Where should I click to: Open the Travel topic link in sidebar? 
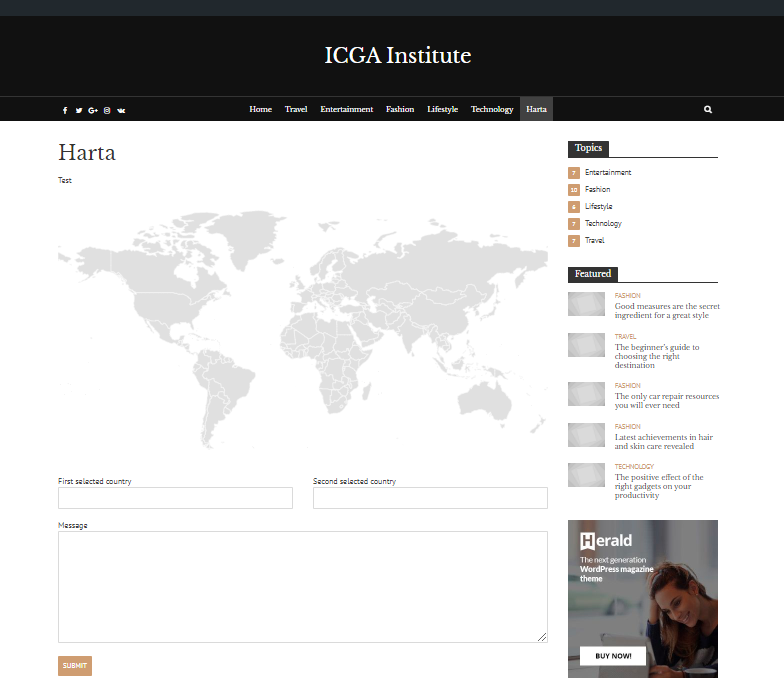(594, 241)
